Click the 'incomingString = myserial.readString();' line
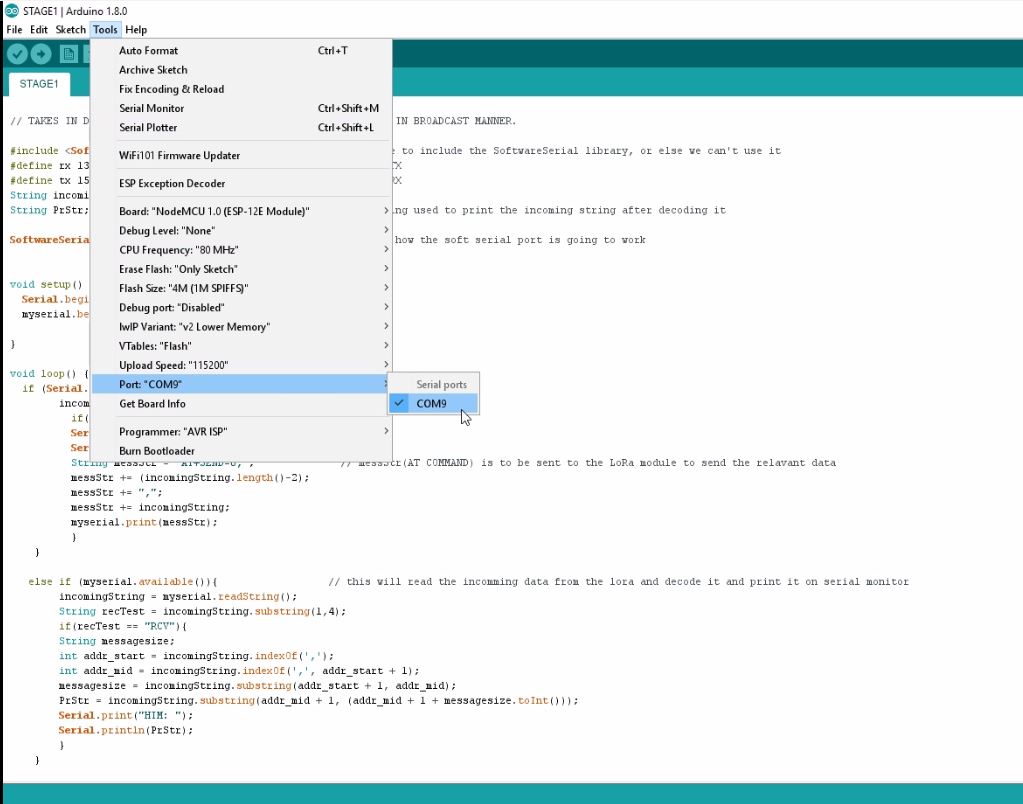The width and height of the screenshot is (1023, 804). click(x=178, y=596)
